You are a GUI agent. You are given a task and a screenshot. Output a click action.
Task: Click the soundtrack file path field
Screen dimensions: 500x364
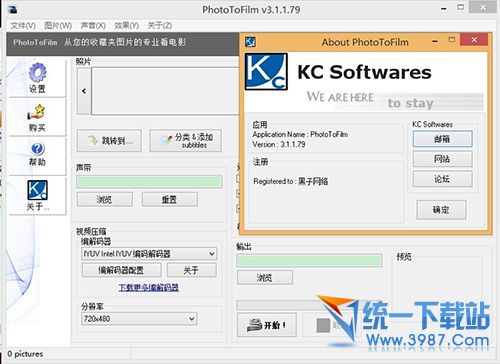(149, 182)
